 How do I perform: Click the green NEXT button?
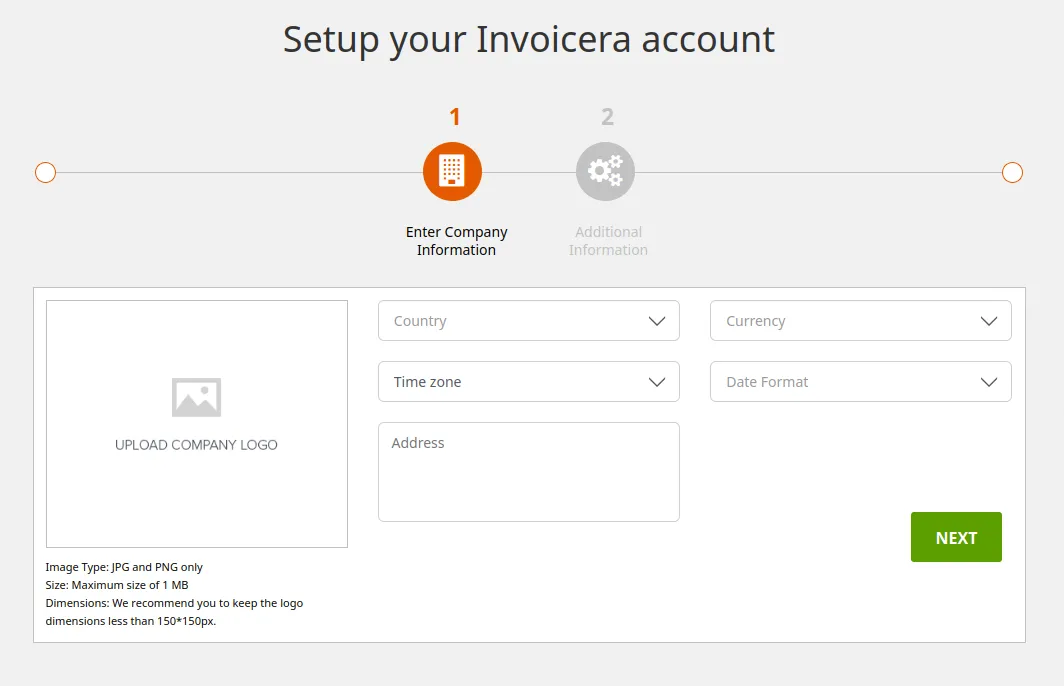[956, 537]
